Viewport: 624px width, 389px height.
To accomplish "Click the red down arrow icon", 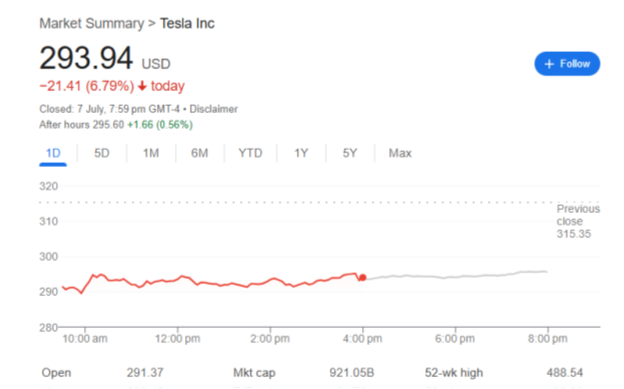I will pos(142,86).
